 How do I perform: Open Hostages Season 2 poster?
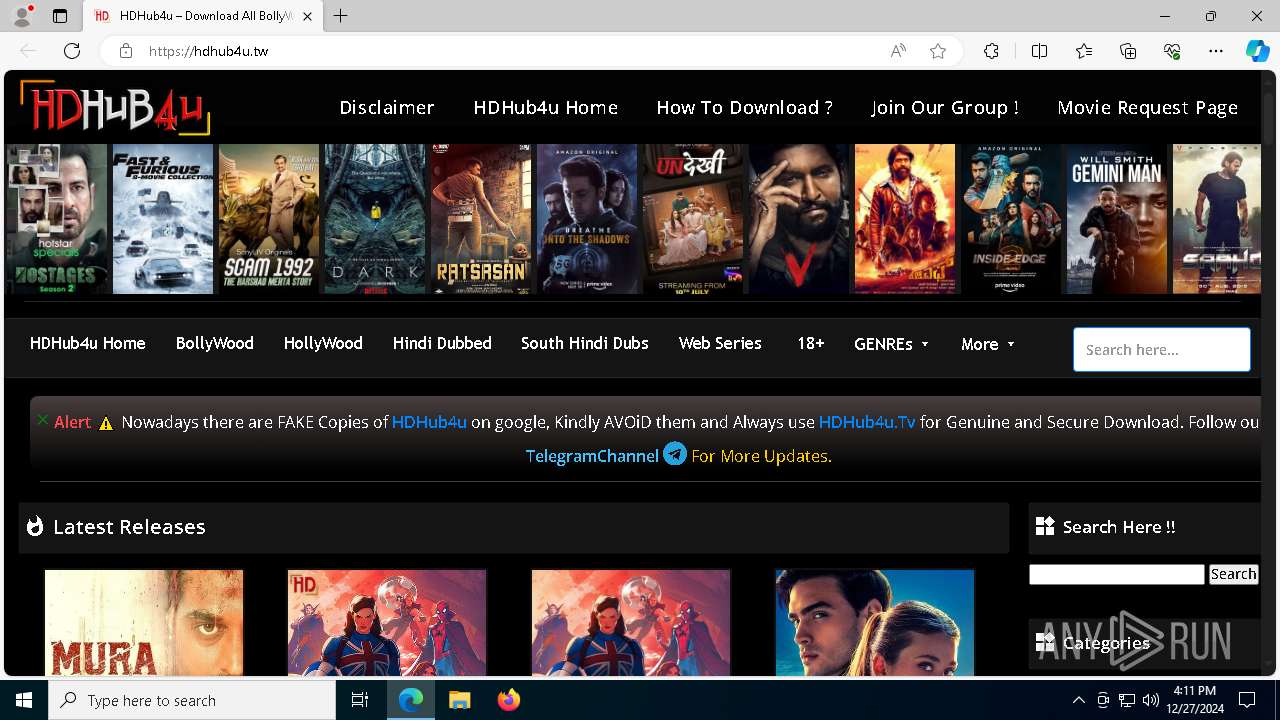coord(57,219)
